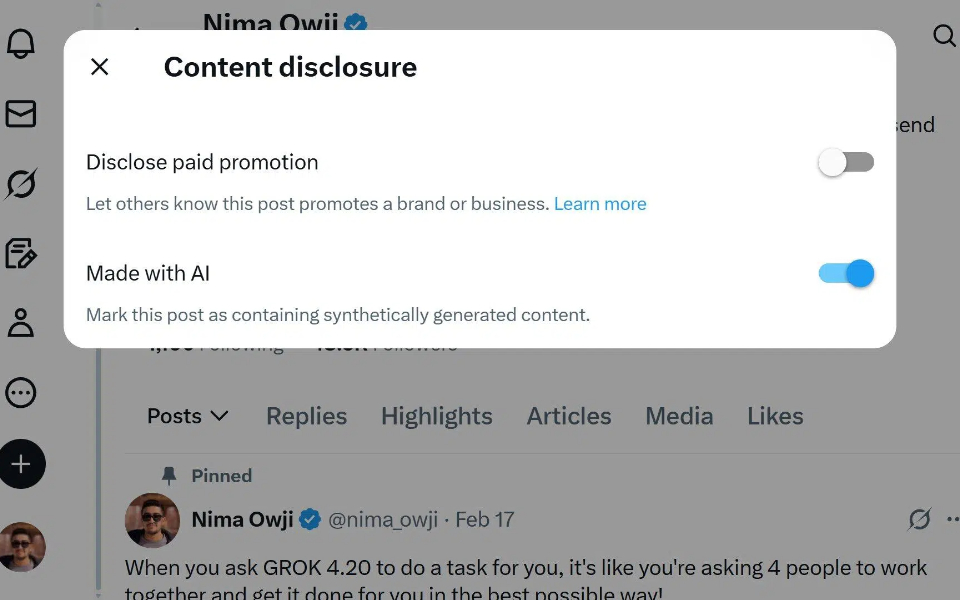The height and width of the screenshot is (600, 960).
Task: Click the search magnifier icon
Action: tap(944, 37)
